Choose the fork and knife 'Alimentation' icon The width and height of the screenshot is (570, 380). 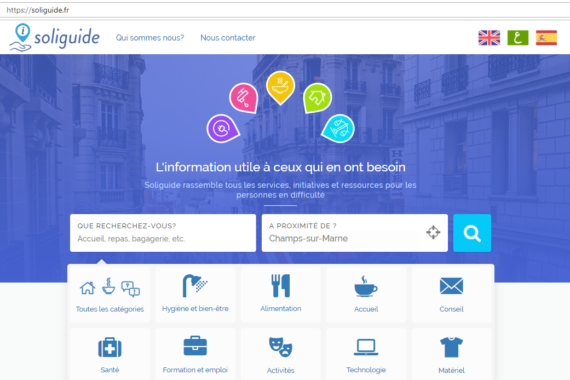[281, 286]
